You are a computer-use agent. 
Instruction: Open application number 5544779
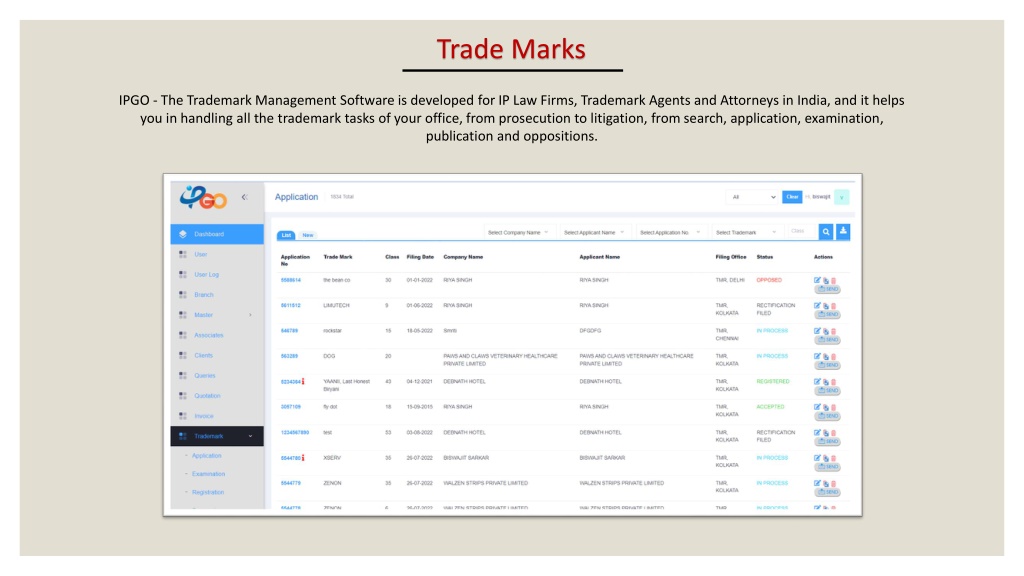click(291, 483)
